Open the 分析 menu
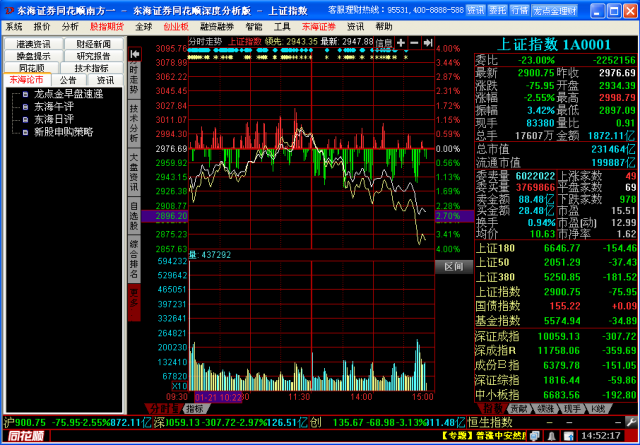This screenshot has height=445, width=640. click(x=70, y=27)
